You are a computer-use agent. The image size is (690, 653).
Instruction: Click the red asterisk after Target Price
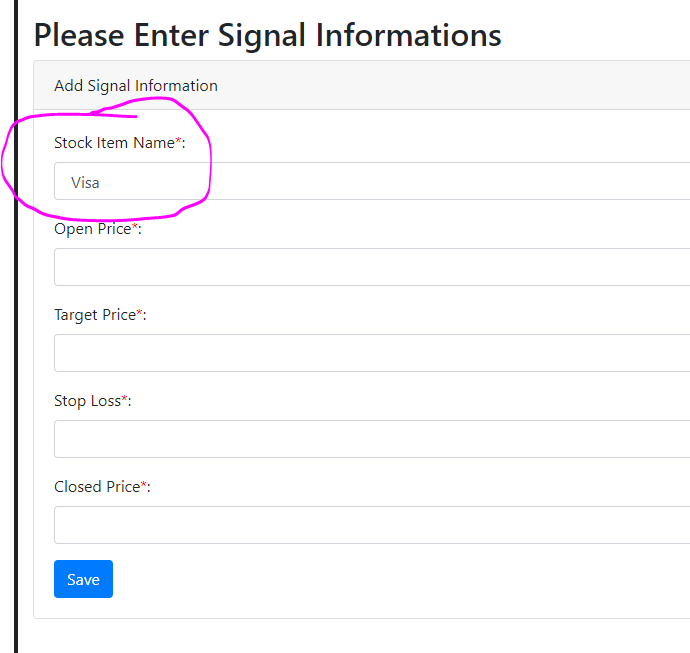tap(139, 314)
